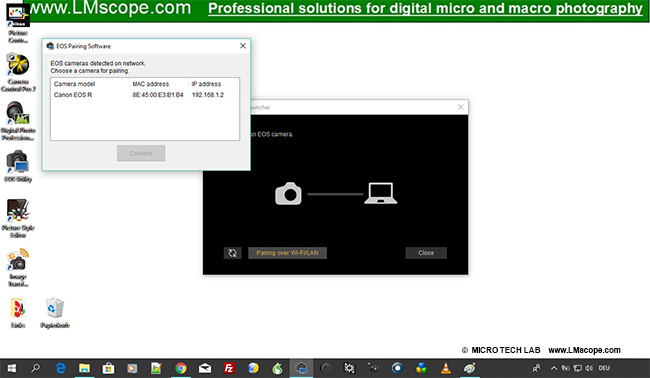Screen dimensions: 650x378
Task: Click the refresh icon in launcher window
Action: 233,253
